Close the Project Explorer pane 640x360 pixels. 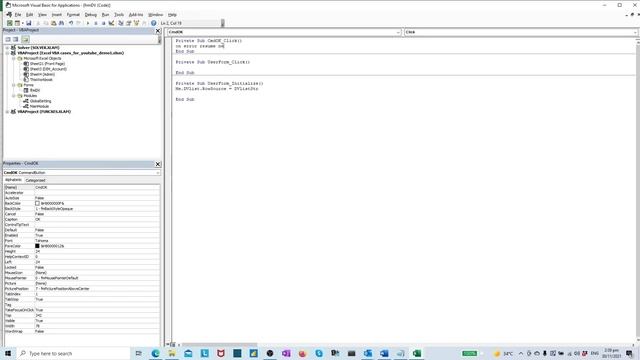[x=158, y=31]
